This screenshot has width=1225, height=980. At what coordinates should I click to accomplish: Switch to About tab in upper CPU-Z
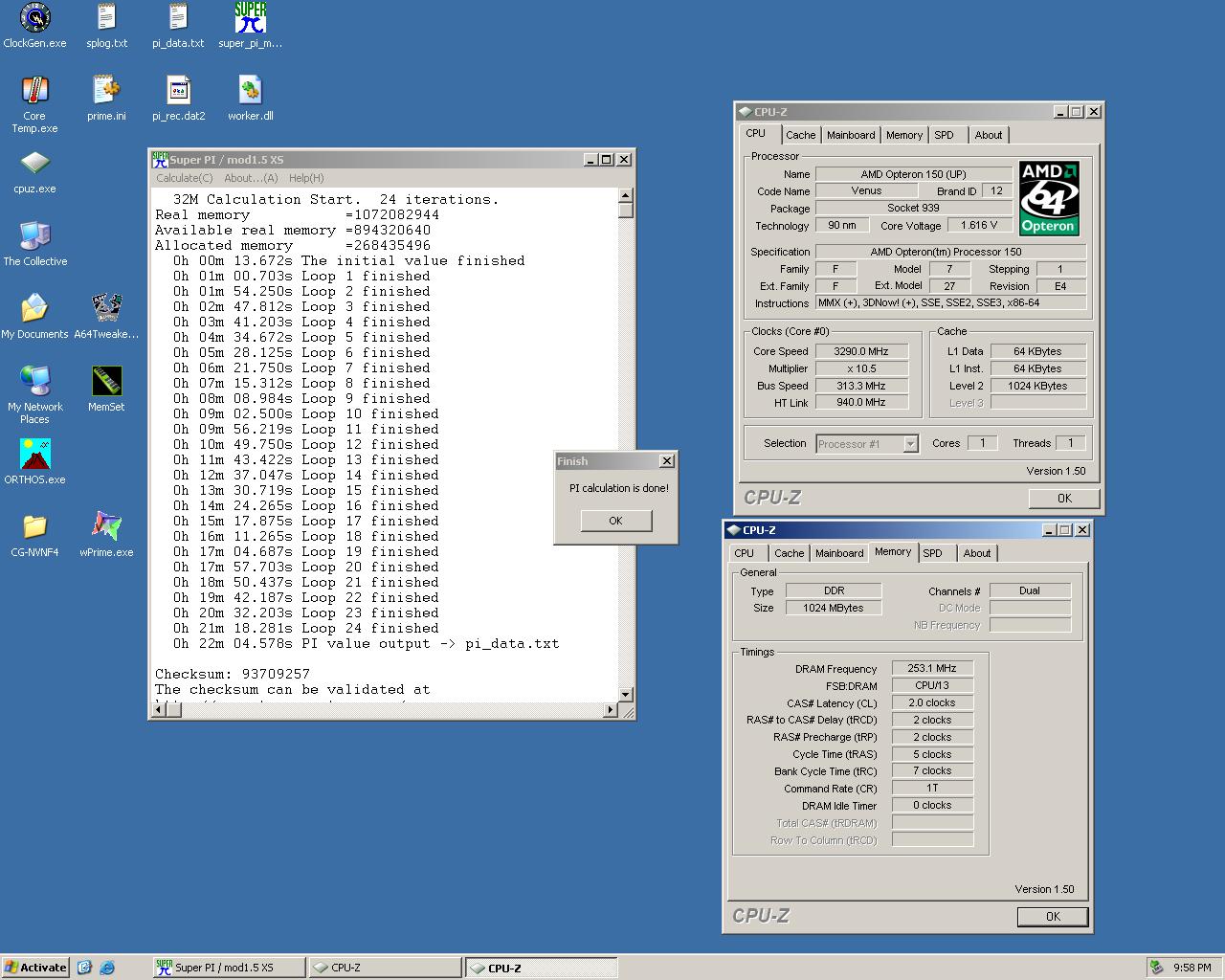click(989, 135)
